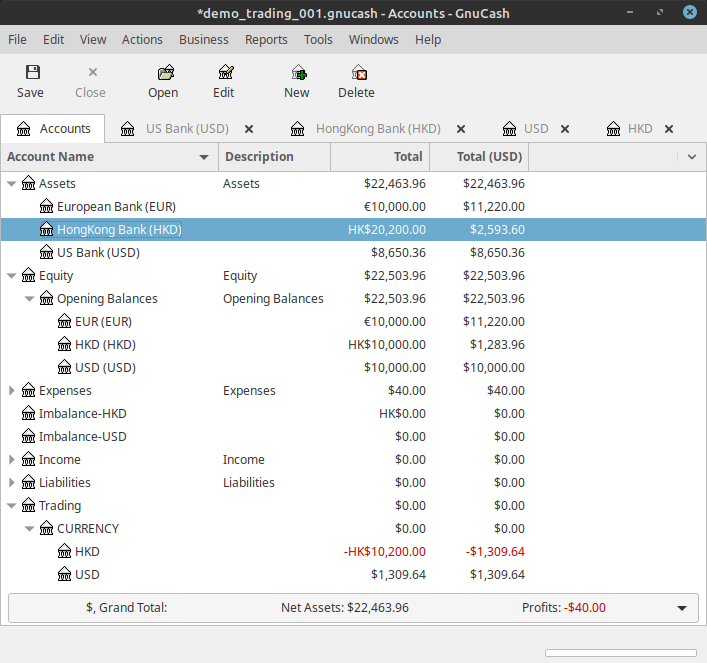Expand the Expenses account tree
This screenshot has width=707, height=663.
pos(12,391)
